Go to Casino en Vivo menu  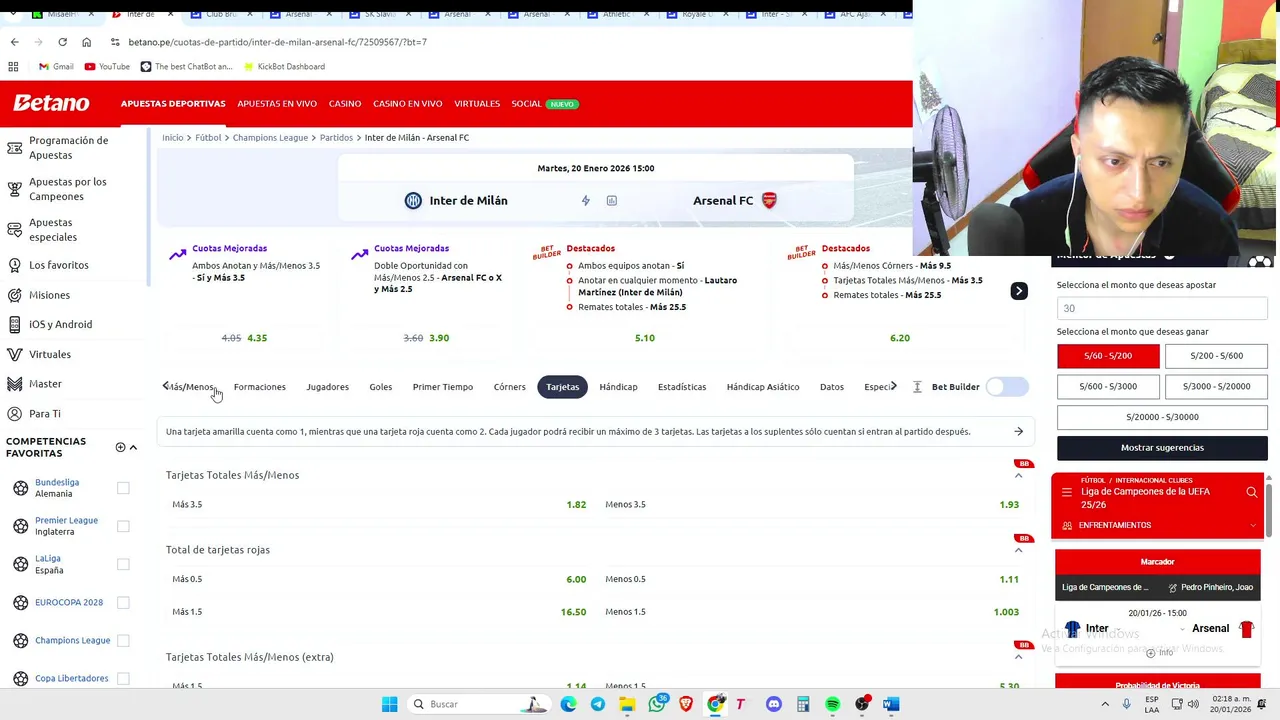pyautogui.click(x=407, y=104)
